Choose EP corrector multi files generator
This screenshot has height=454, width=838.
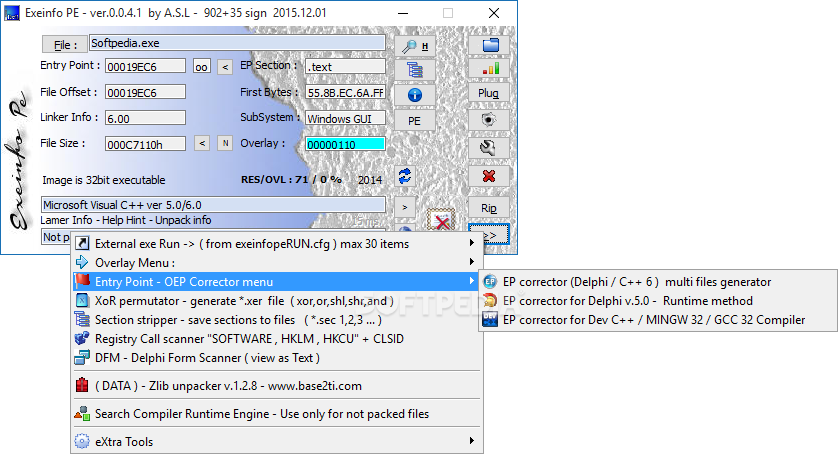pos(658,282)
